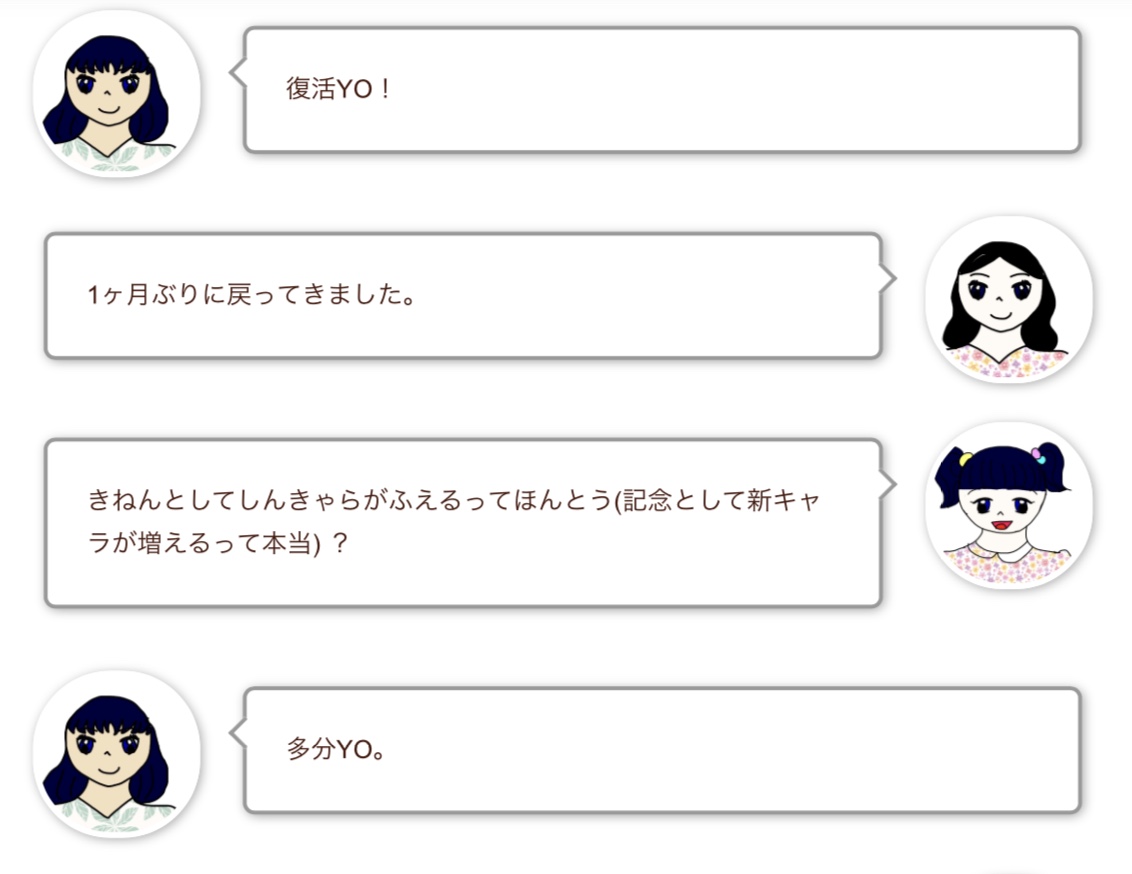Image resolution: width=1132 pixels, height=874 pixels.
Task: Click the avatar beside the 復活YO！ bubble
Action: (x=116, y=94)
